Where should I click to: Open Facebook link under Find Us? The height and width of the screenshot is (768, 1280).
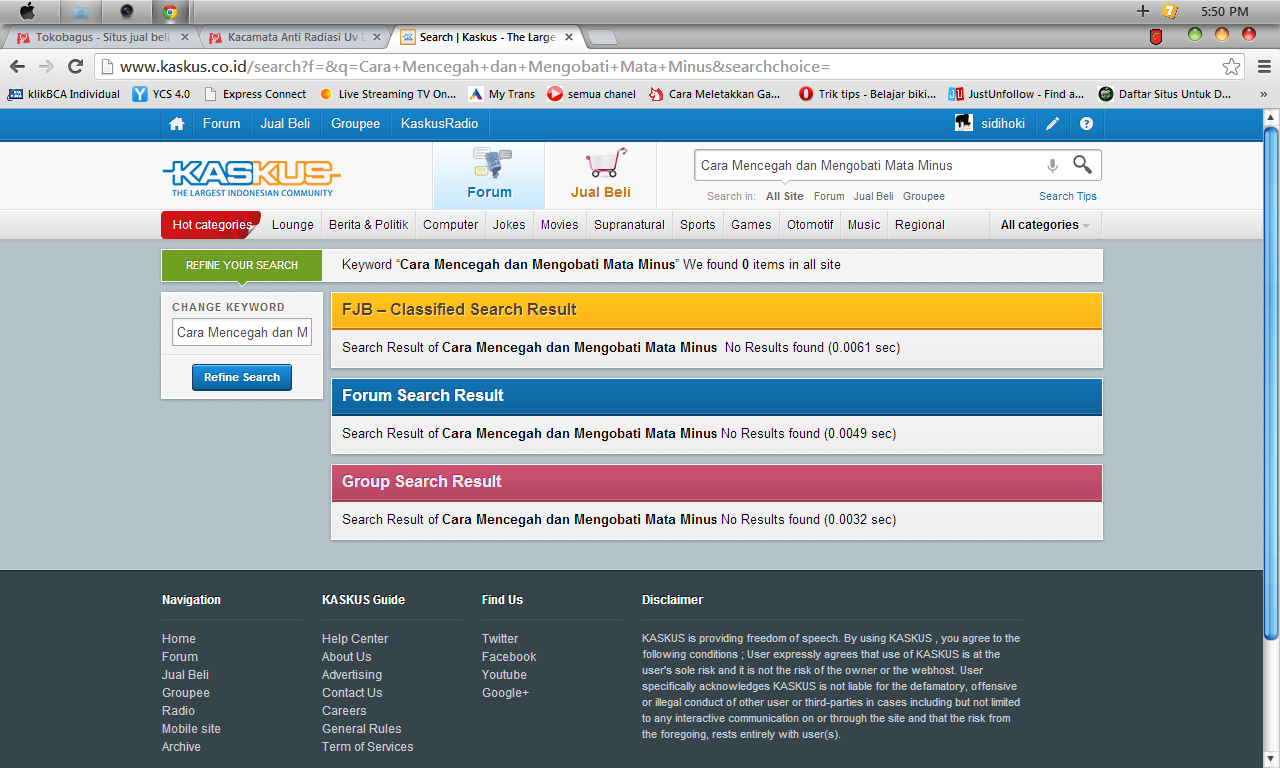click(509, 657)
